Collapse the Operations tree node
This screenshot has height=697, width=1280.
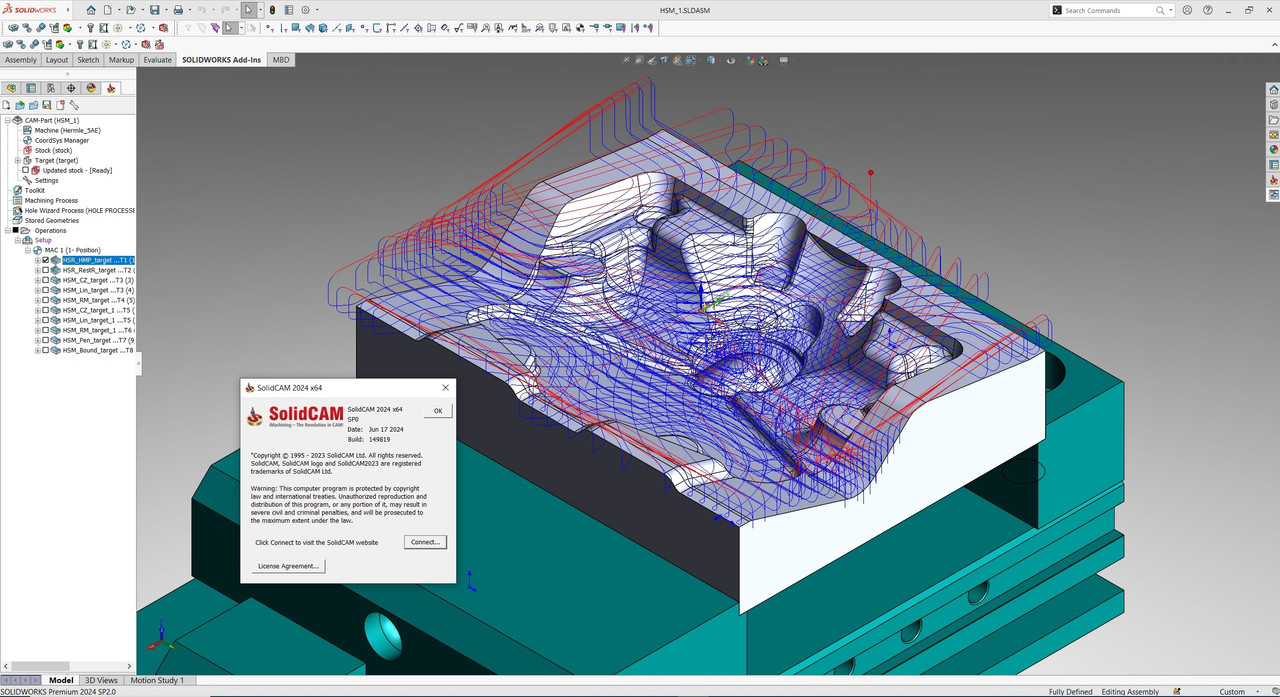click(7, 230)
